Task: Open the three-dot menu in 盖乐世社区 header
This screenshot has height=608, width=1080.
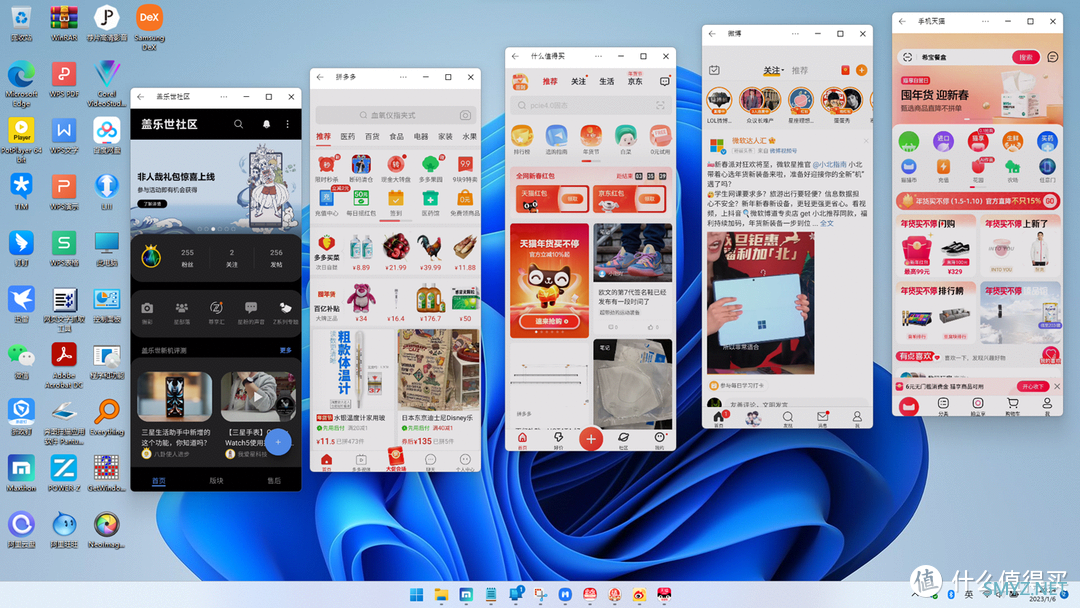Action: pos(288,124)
